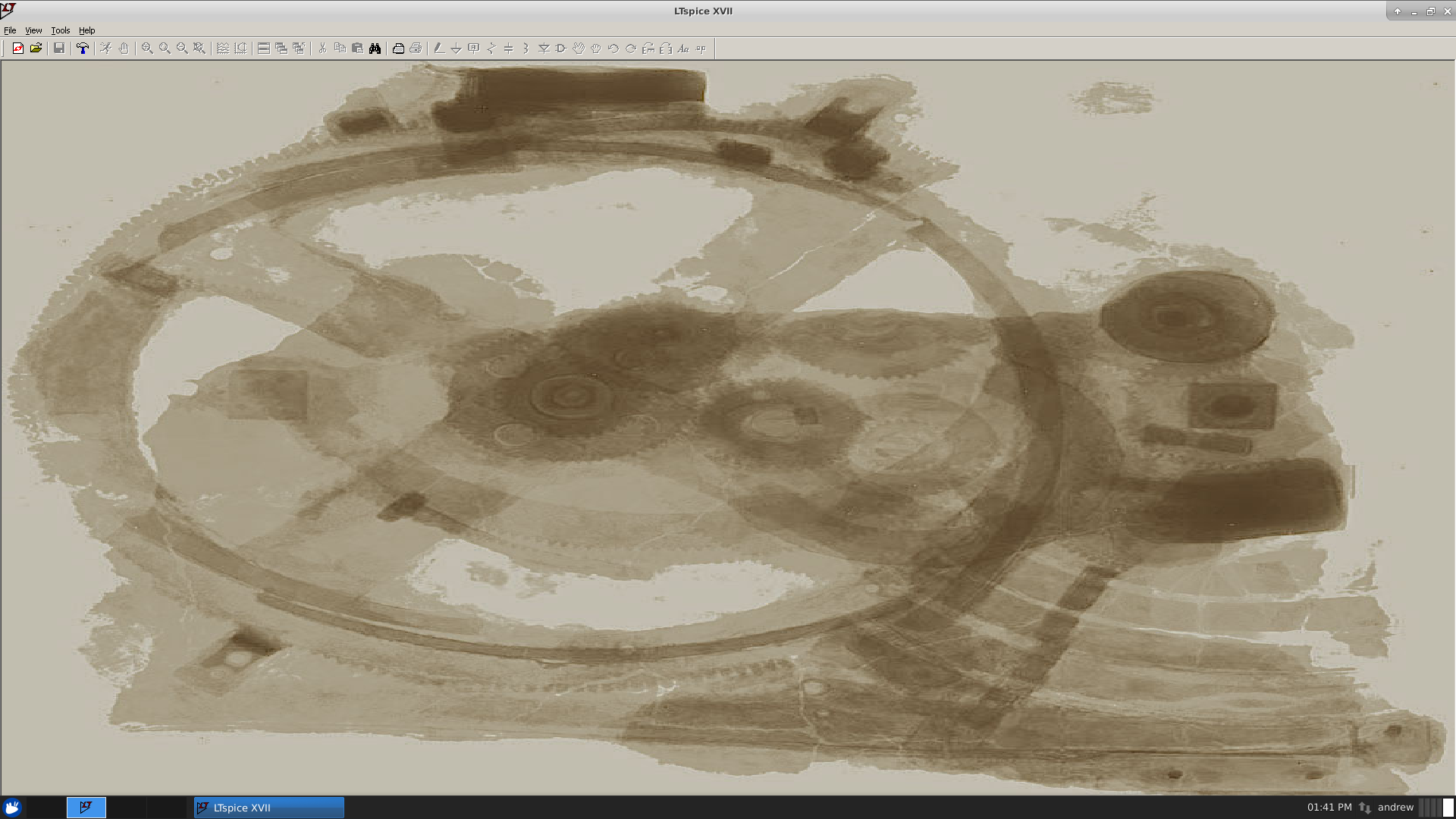Open a file with the folder icon
Image resolution: width=1456 pixels, height=819 pixels.
[36, 49]
